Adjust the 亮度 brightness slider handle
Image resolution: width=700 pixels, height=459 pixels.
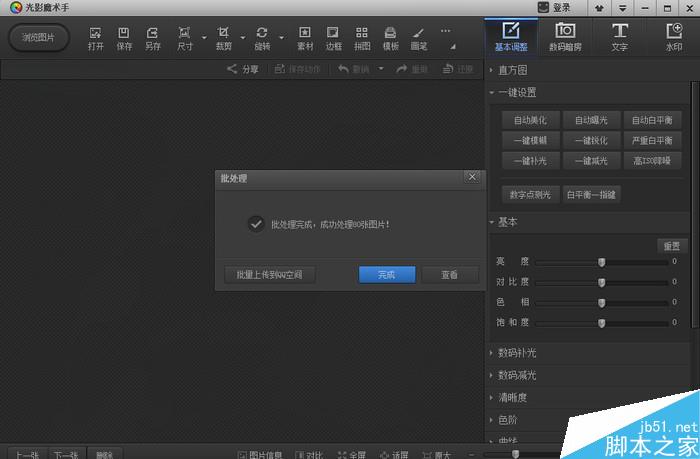tap(602, 262)
